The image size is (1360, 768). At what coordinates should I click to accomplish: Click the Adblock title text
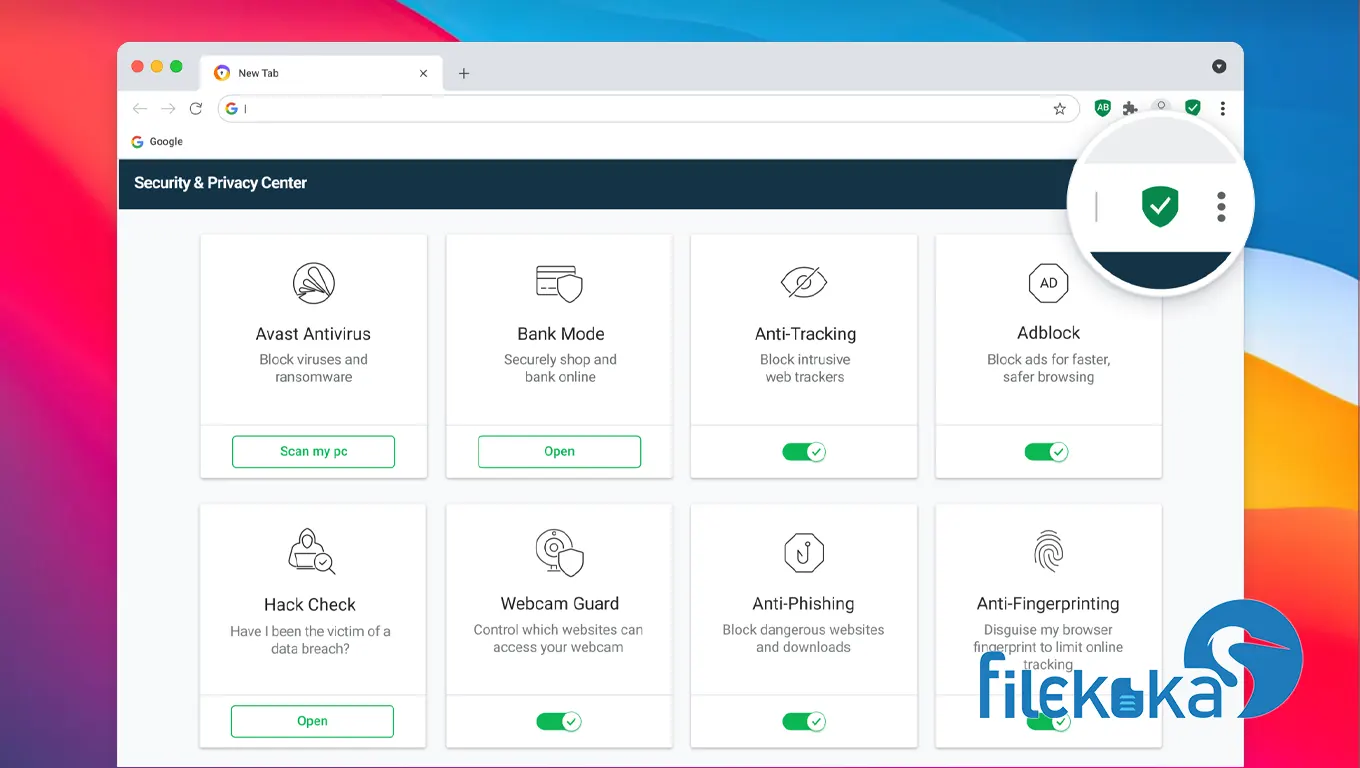pos(1048,333)
